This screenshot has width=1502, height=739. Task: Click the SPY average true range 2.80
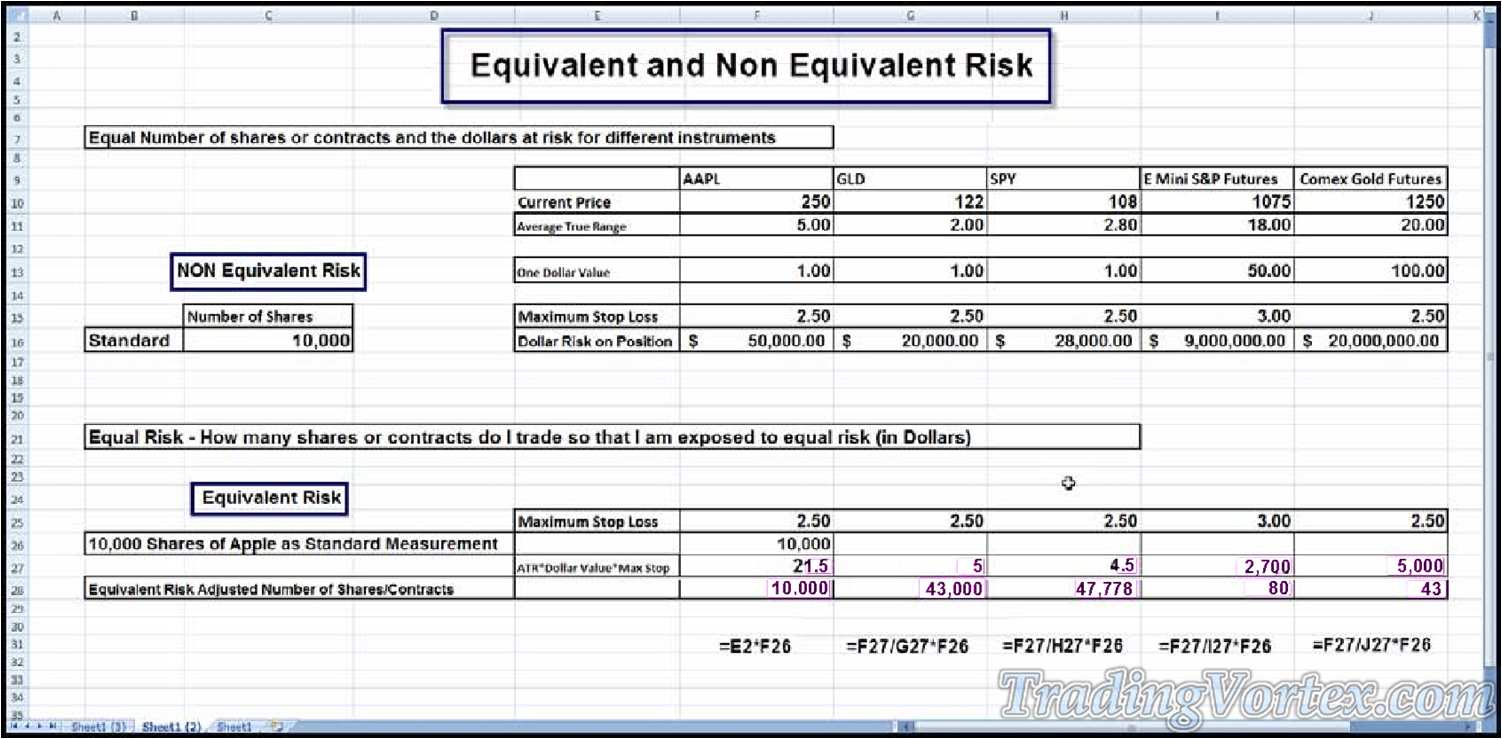[x=1063, y=226]
